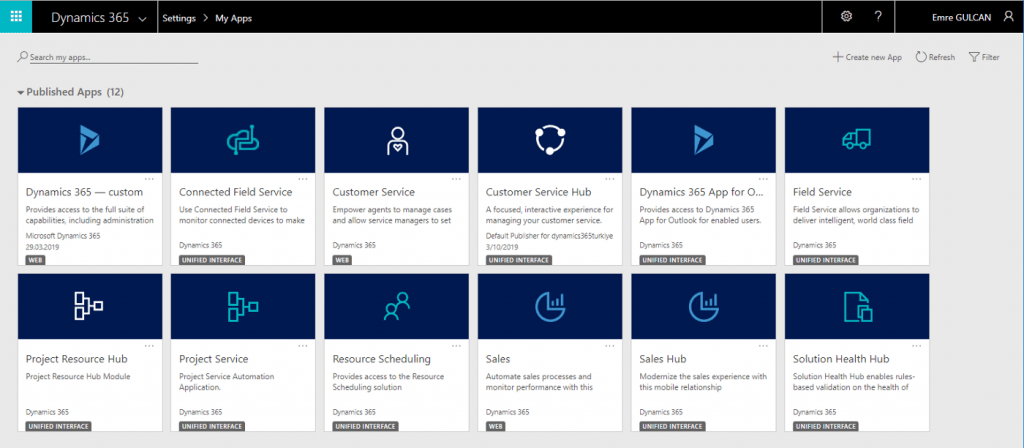Click the search magnifier icon
Image resolution: width=1024 pixels, height=448 pixels.
pos(23,57)
